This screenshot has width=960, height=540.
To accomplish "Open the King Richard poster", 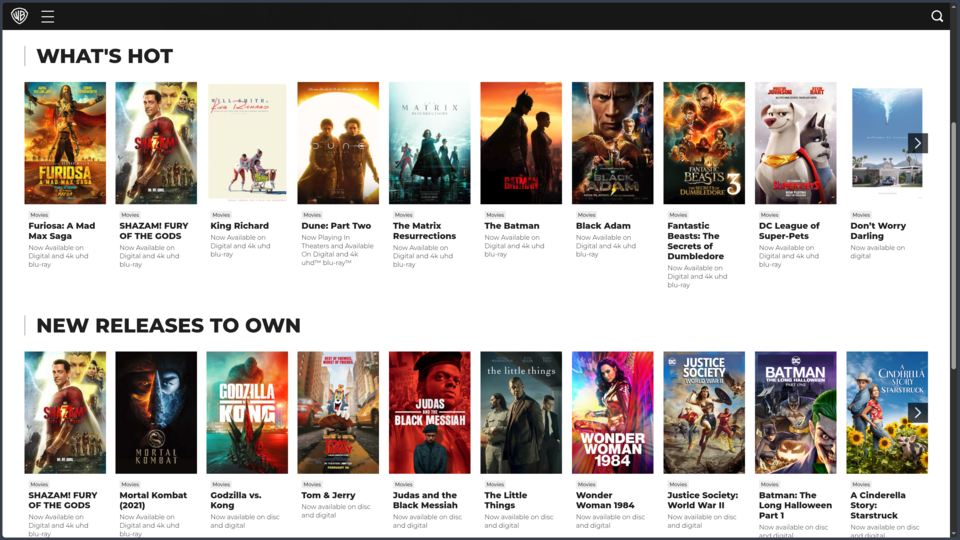I will 247,142.
